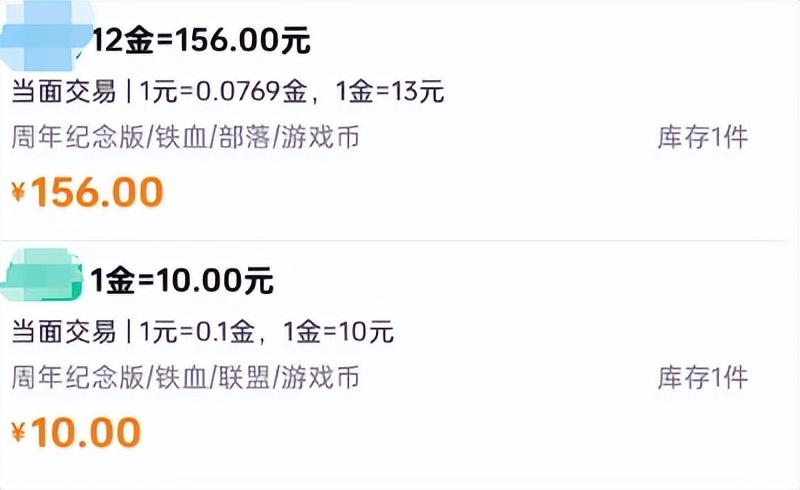The height and width of the screenshot is (490, 800).
Task: Click the yen symbol before 156.00
Action: pyautogui.click(x=19, y=192)
